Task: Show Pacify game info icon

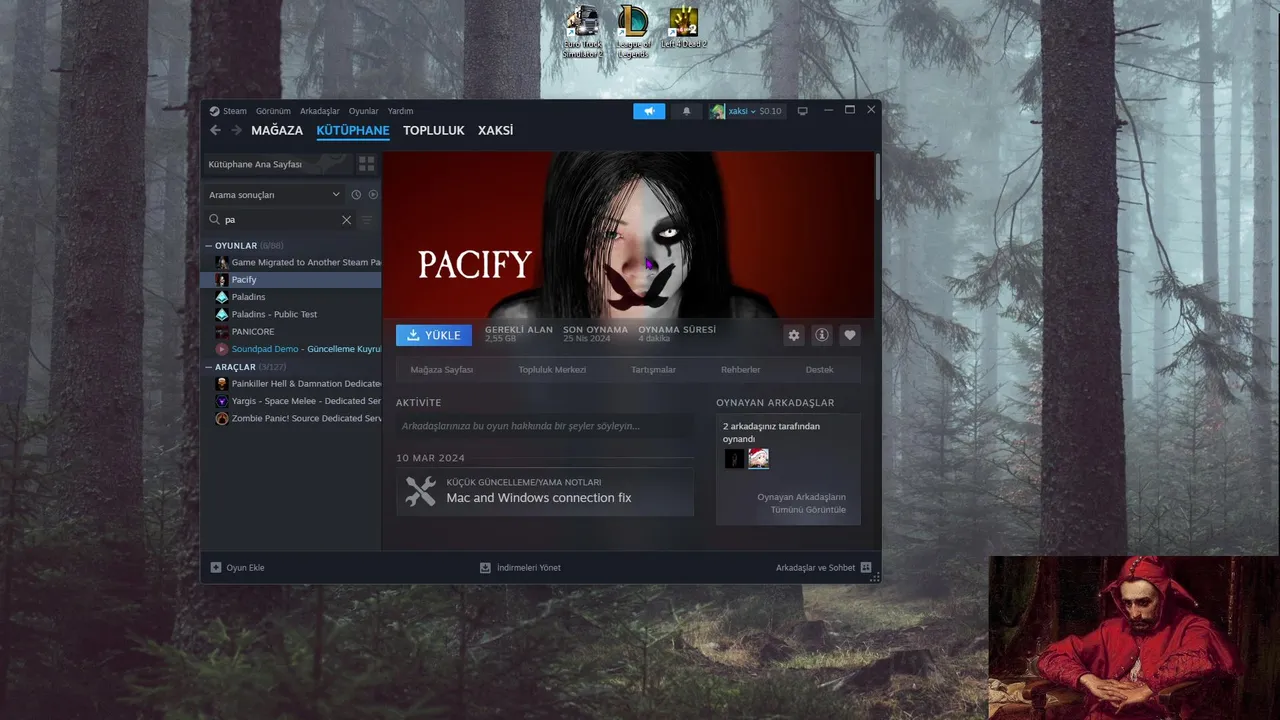Action: (822, 335)
